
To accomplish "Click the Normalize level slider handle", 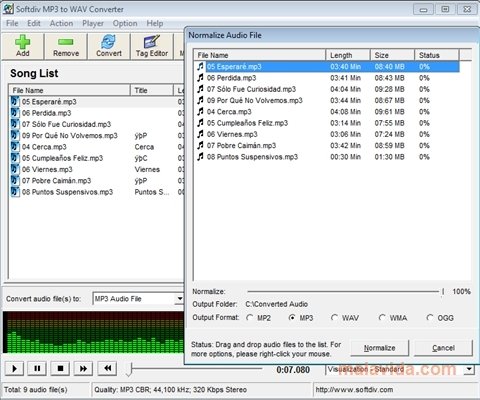I will (443, 292).
